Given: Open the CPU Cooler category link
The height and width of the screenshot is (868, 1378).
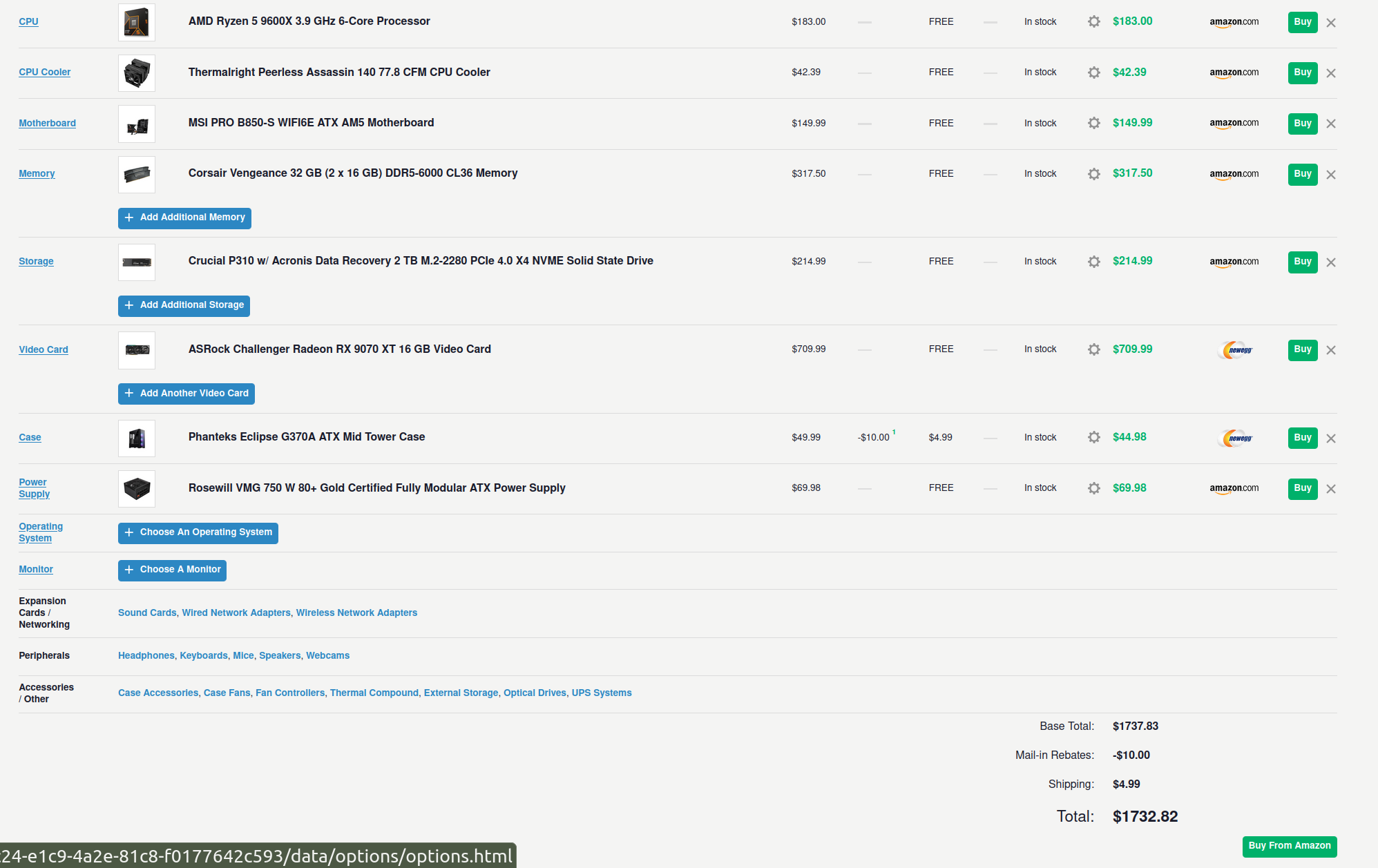Looking at the screenshot, I should [44, 72].
